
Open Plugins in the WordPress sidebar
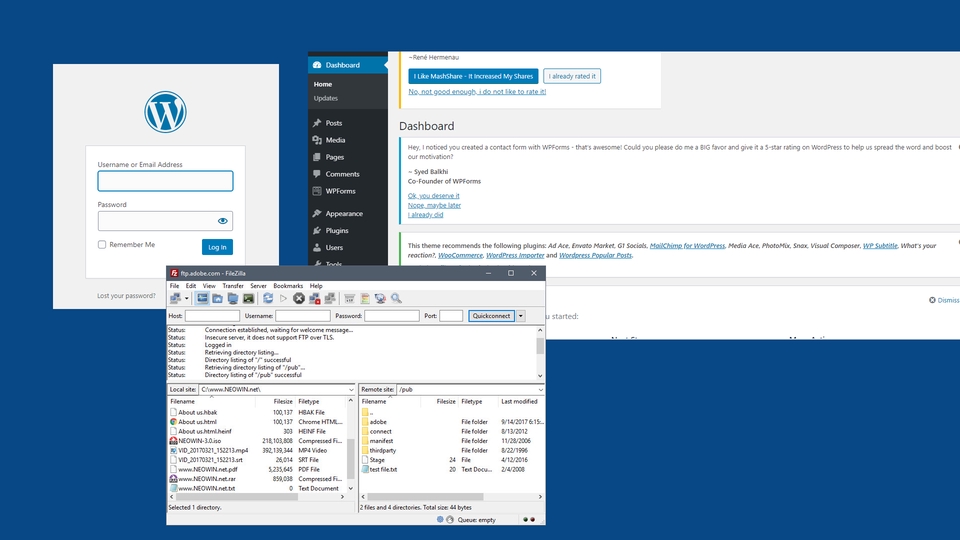337,231
